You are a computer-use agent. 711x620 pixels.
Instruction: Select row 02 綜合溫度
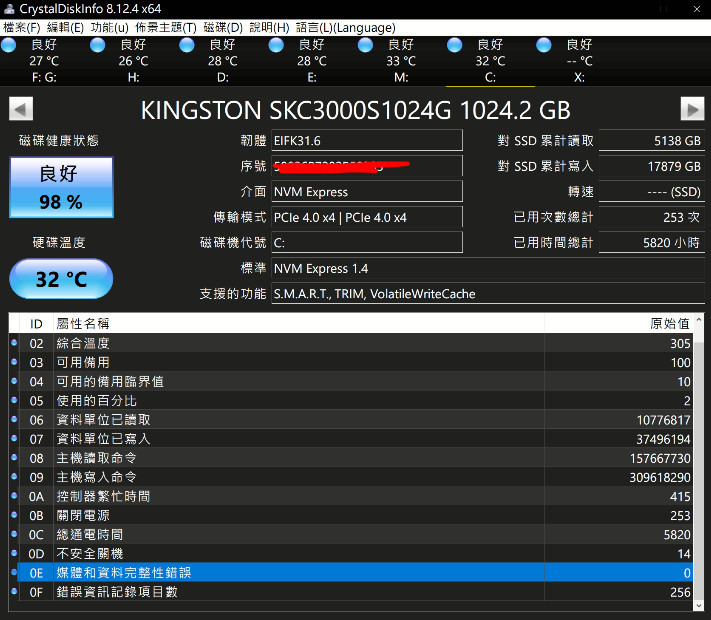click(x=350, y=343)
